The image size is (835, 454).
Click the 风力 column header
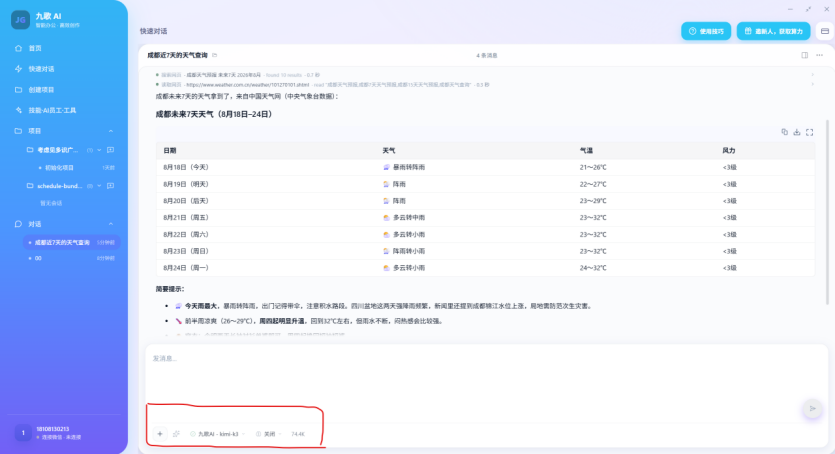728,151
